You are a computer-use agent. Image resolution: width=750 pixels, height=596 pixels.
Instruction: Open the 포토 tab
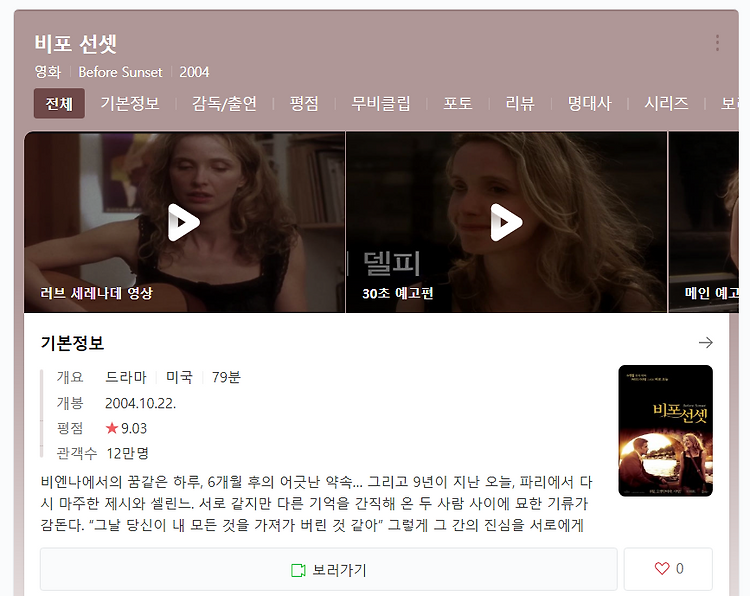tap(457, 103)
